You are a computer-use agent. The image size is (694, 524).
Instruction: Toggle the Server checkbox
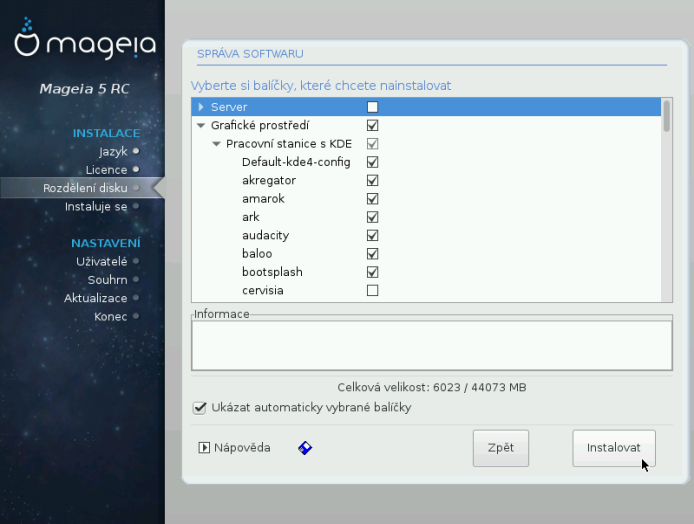point(372,107)
